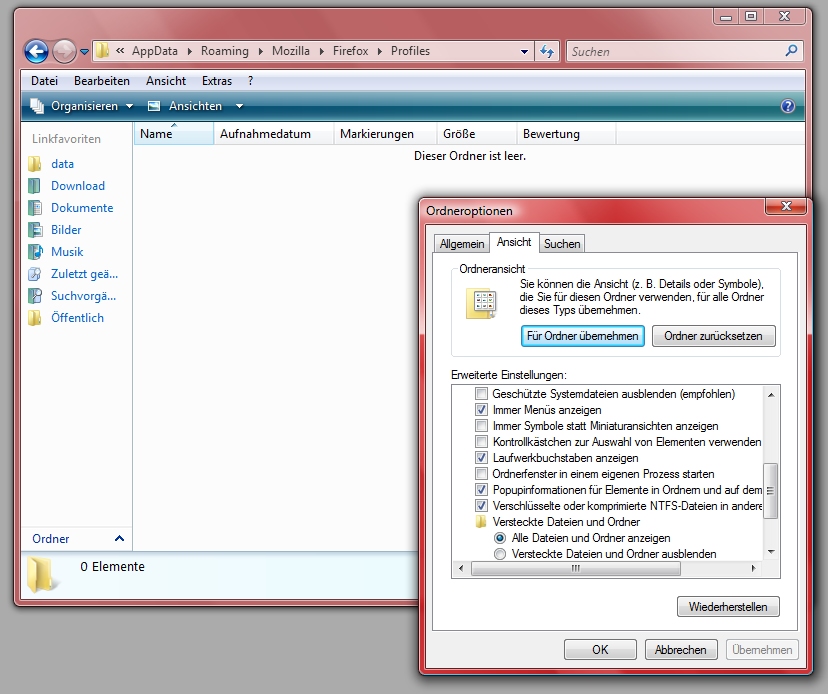Click the Bilder icon in sidebar
The image size is (828, 694).
click(35, 230)
